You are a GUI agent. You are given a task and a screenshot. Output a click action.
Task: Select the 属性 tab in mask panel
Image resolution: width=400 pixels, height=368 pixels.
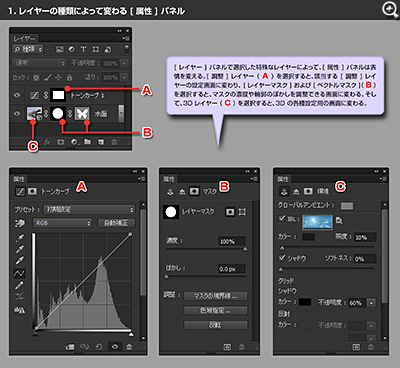169,179
